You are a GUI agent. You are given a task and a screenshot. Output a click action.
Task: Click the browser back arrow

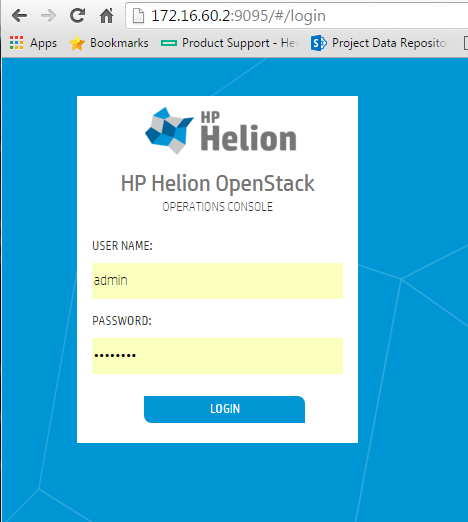[x=19, y=16]
